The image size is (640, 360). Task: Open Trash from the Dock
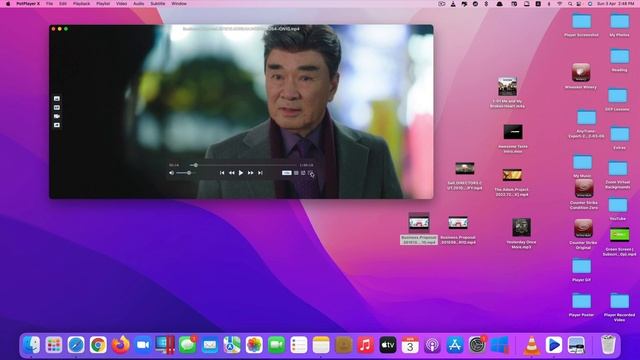608,345
